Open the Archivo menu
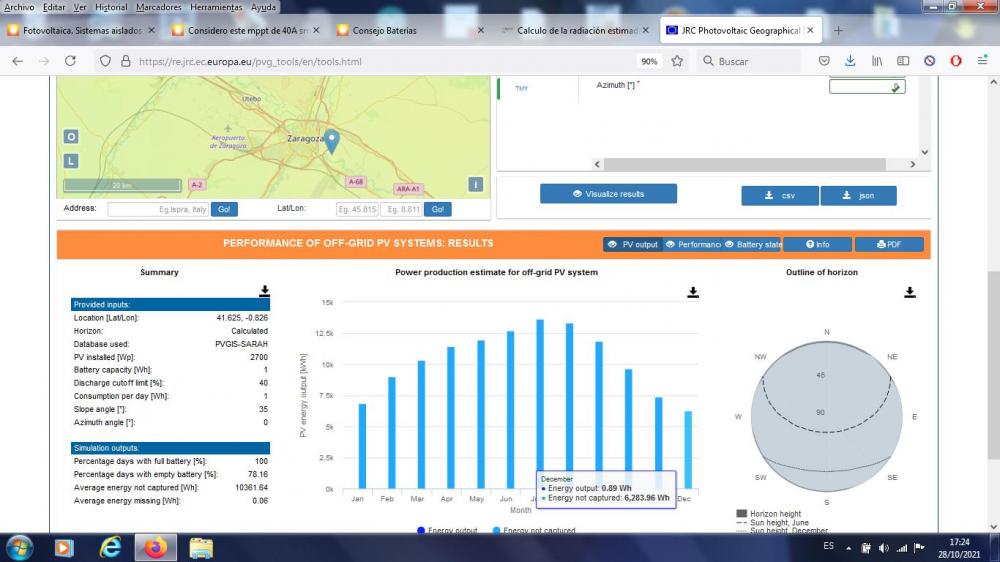This screenshot has width=1000, height=562. pos(19,7)
